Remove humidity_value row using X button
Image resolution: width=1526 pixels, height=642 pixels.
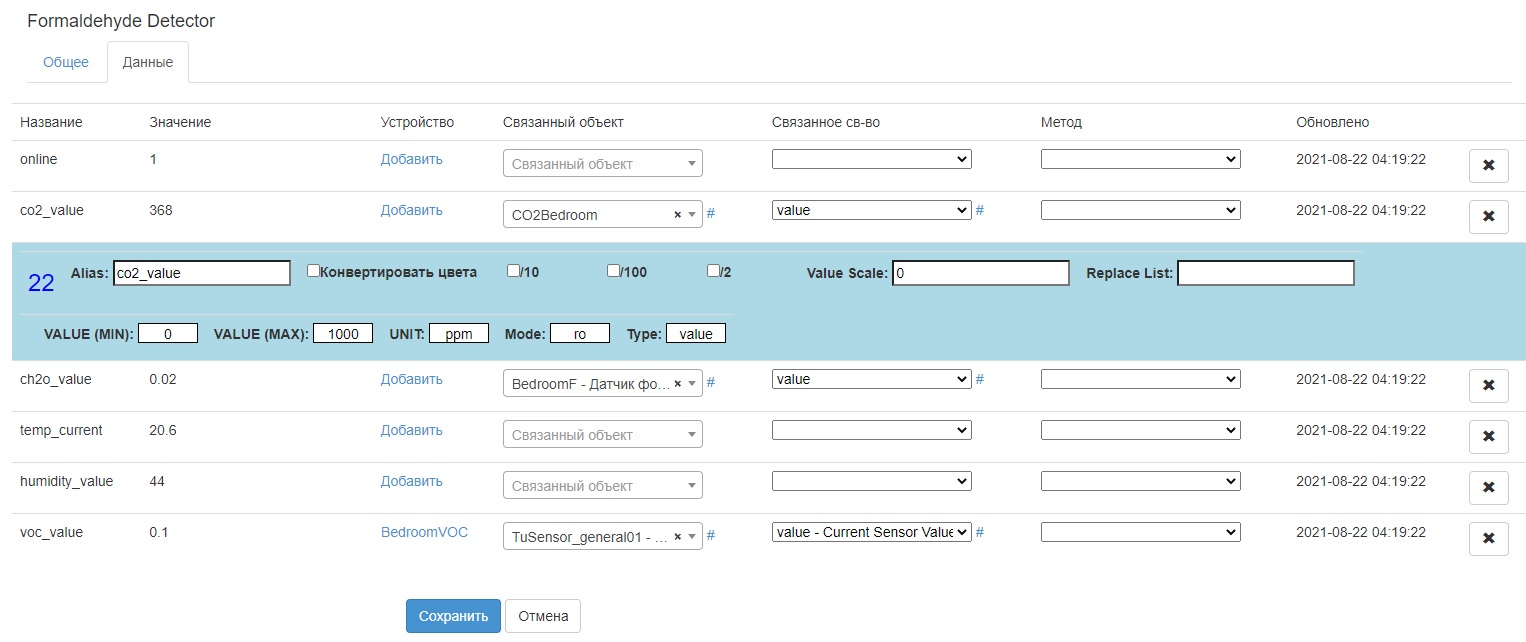coord(1488,488)
